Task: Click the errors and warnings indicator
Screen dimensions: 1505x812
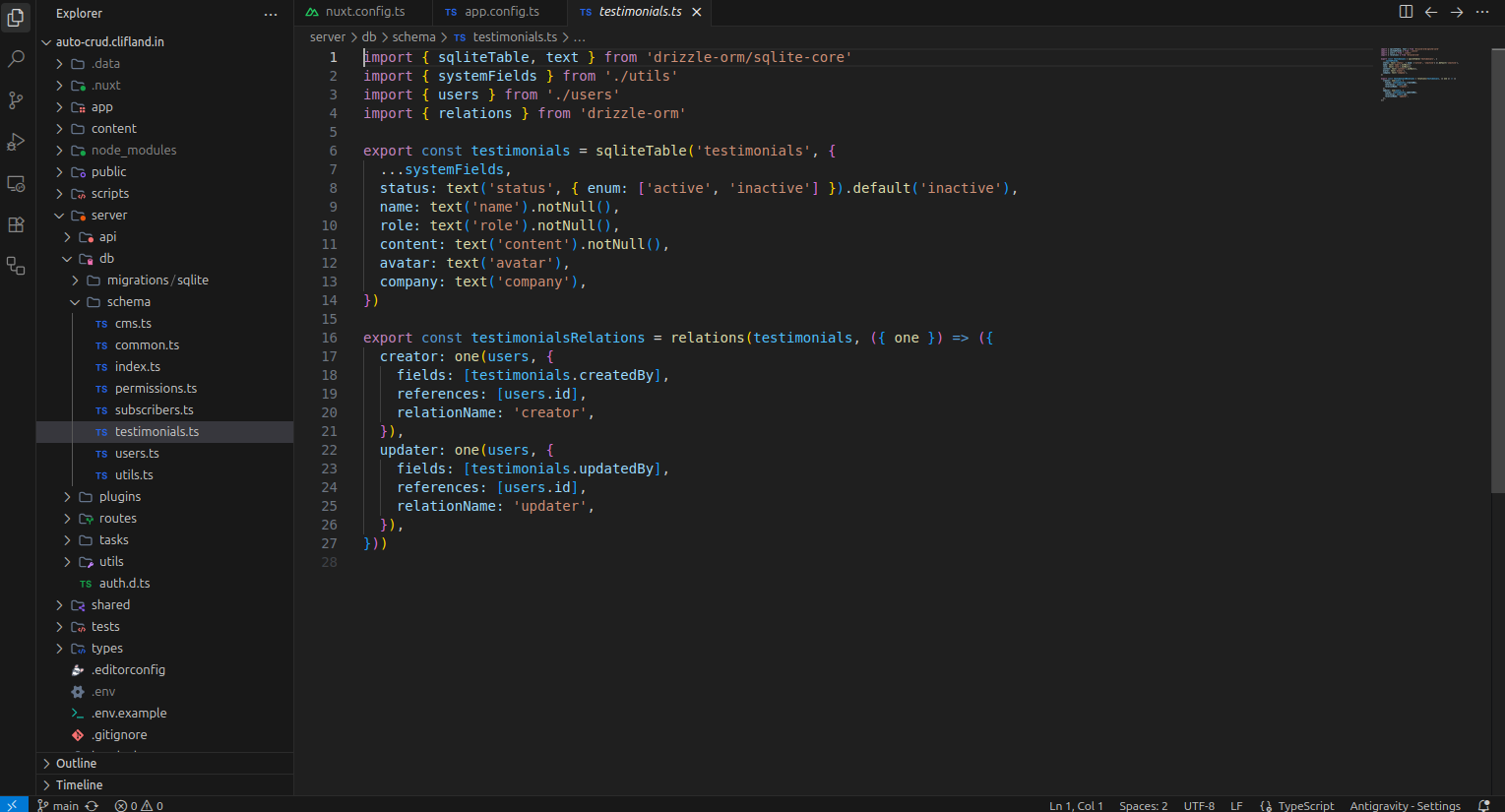Action: click(138, 805)
